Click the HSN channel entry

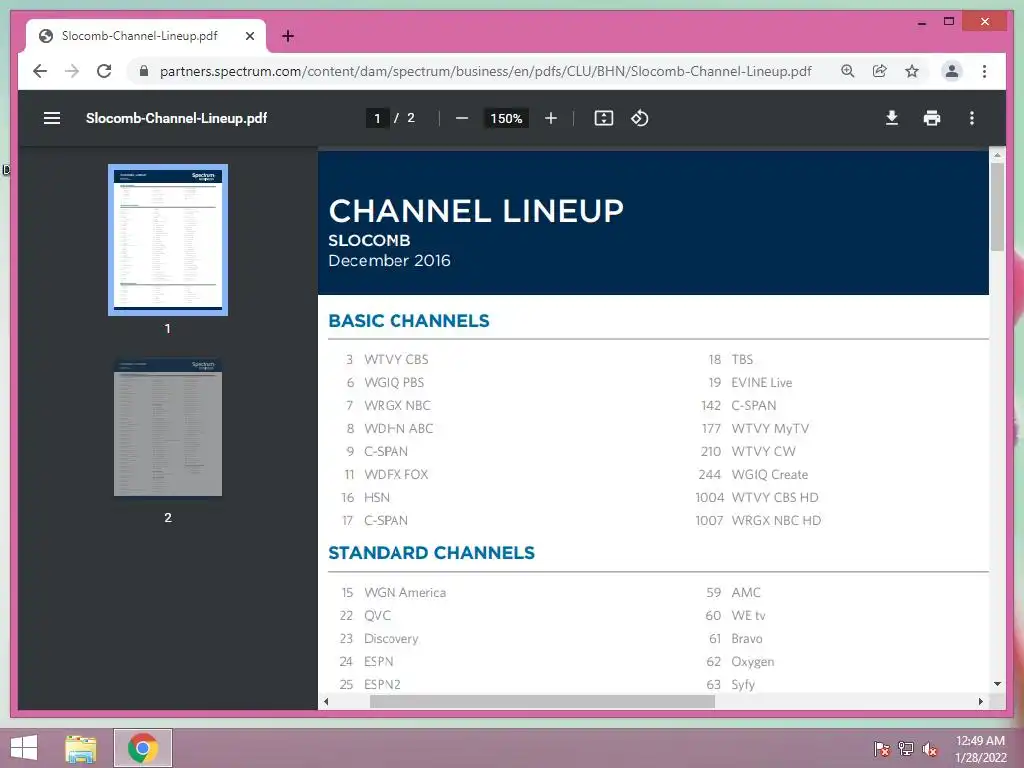(366, 498)
